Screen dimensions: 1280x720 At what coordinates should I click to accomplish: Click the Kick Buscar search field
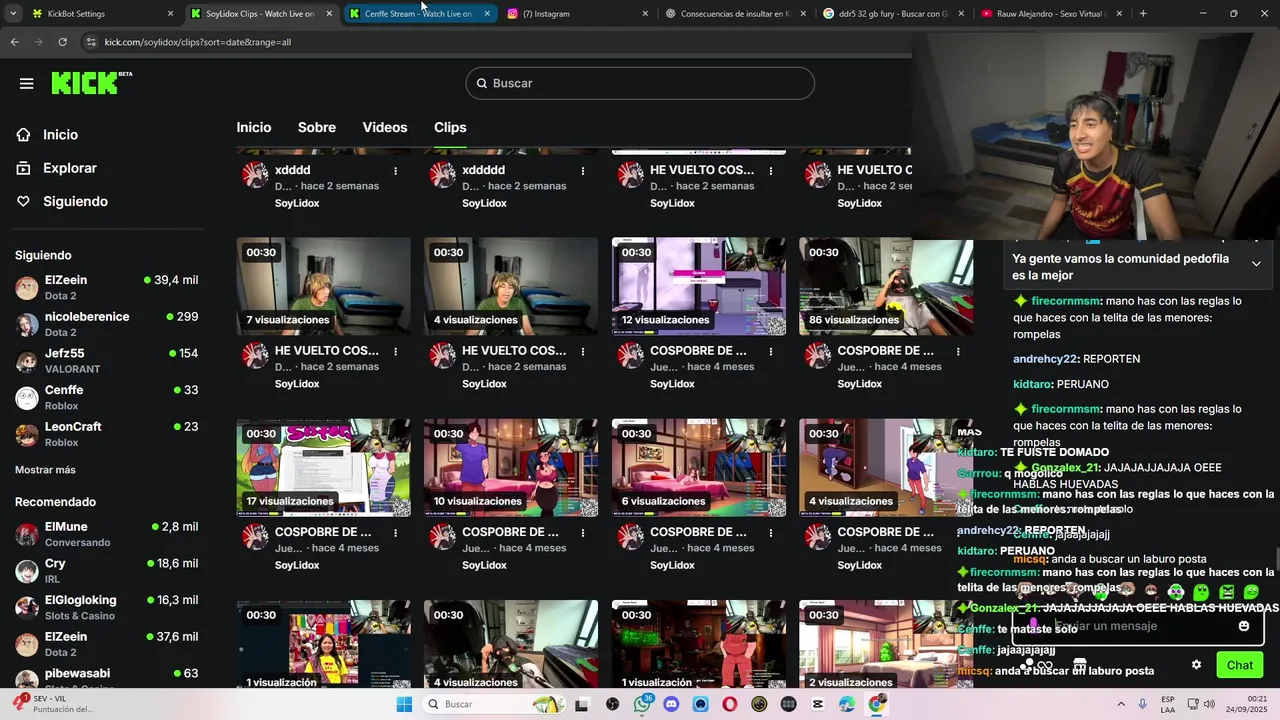(640, 83)
